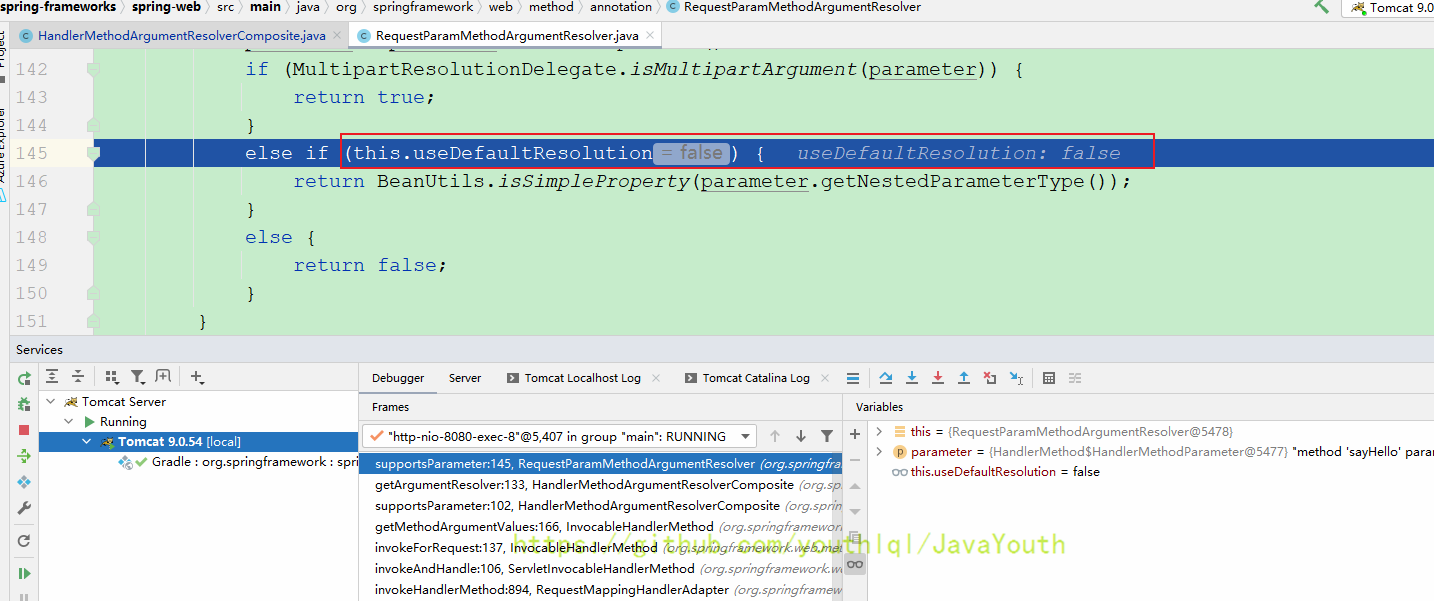Expand the 'parameter' variable node

click(879, 452)
